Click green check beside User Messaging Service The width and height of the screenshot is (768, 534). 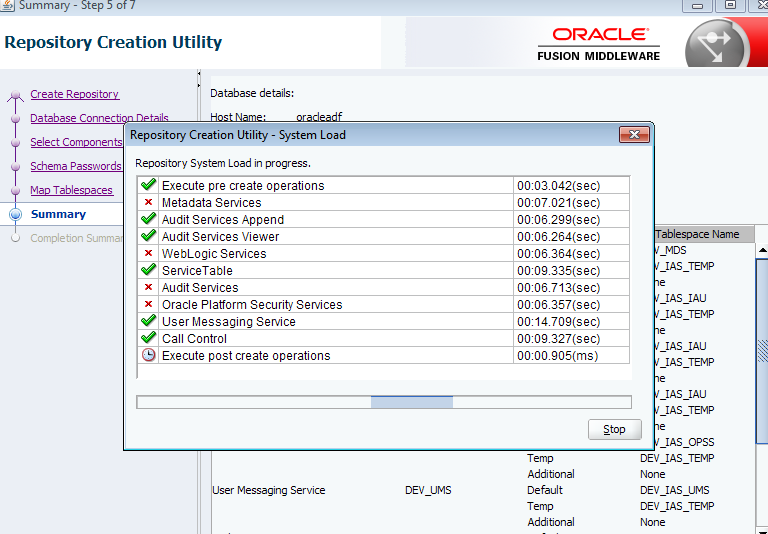tap(149, 321)
